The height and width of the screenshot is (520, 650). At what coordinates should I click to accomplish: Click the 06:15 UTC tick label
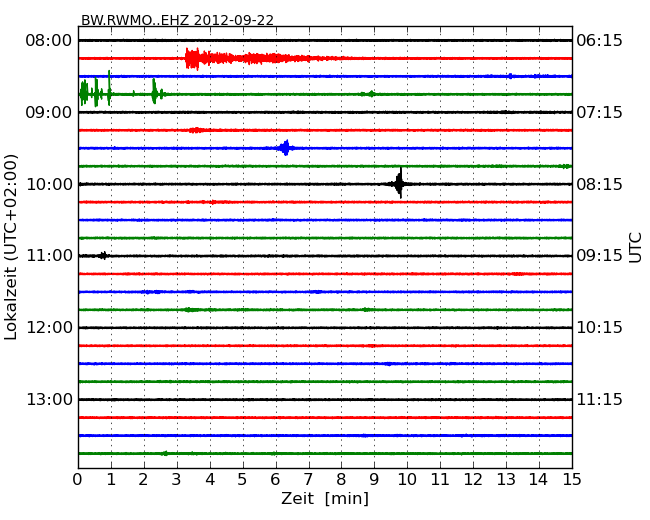pos(599,41)
